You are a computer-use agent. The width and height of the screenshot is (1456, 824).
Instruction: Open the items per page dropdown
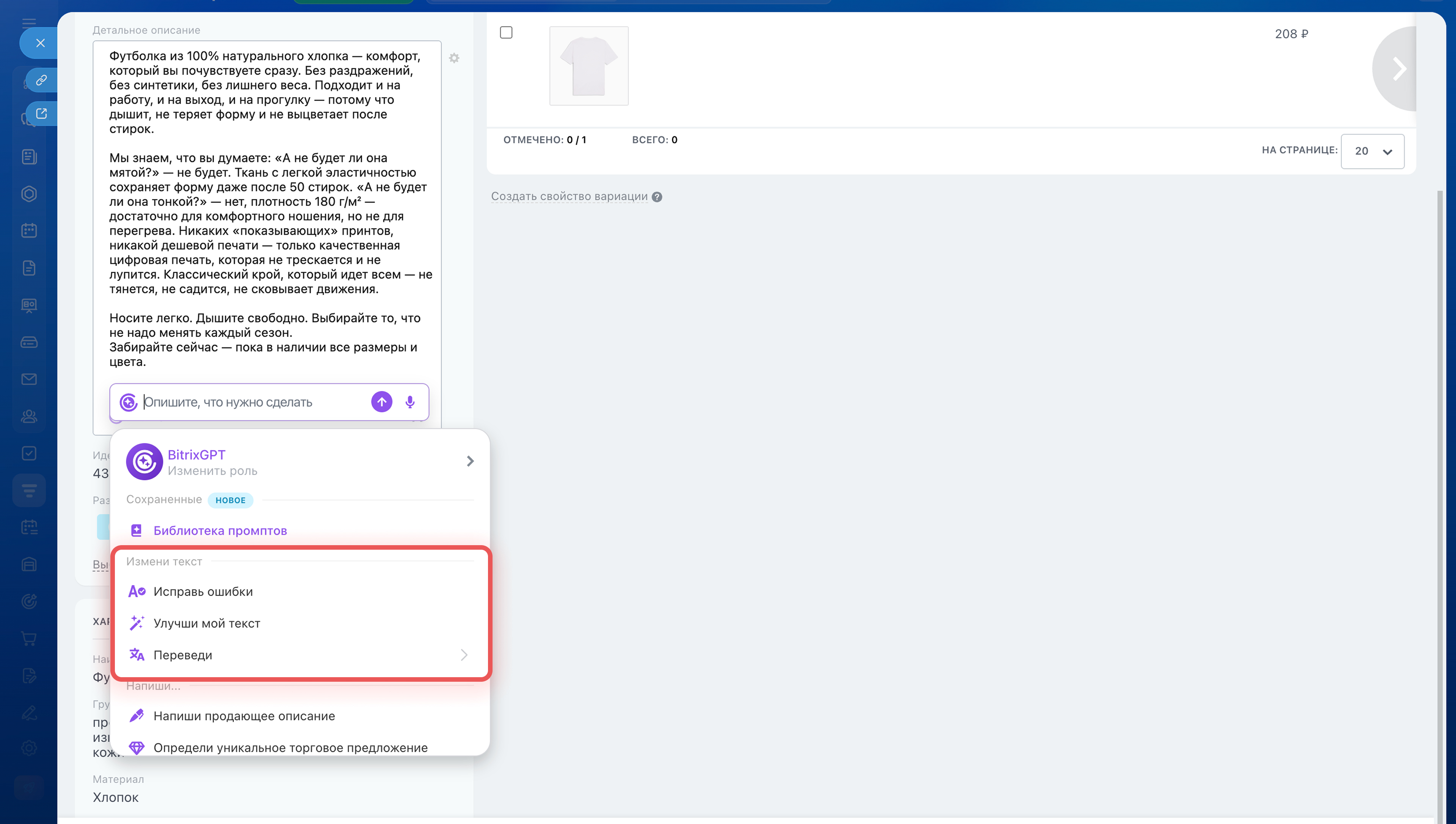[x=1372, y=151]
